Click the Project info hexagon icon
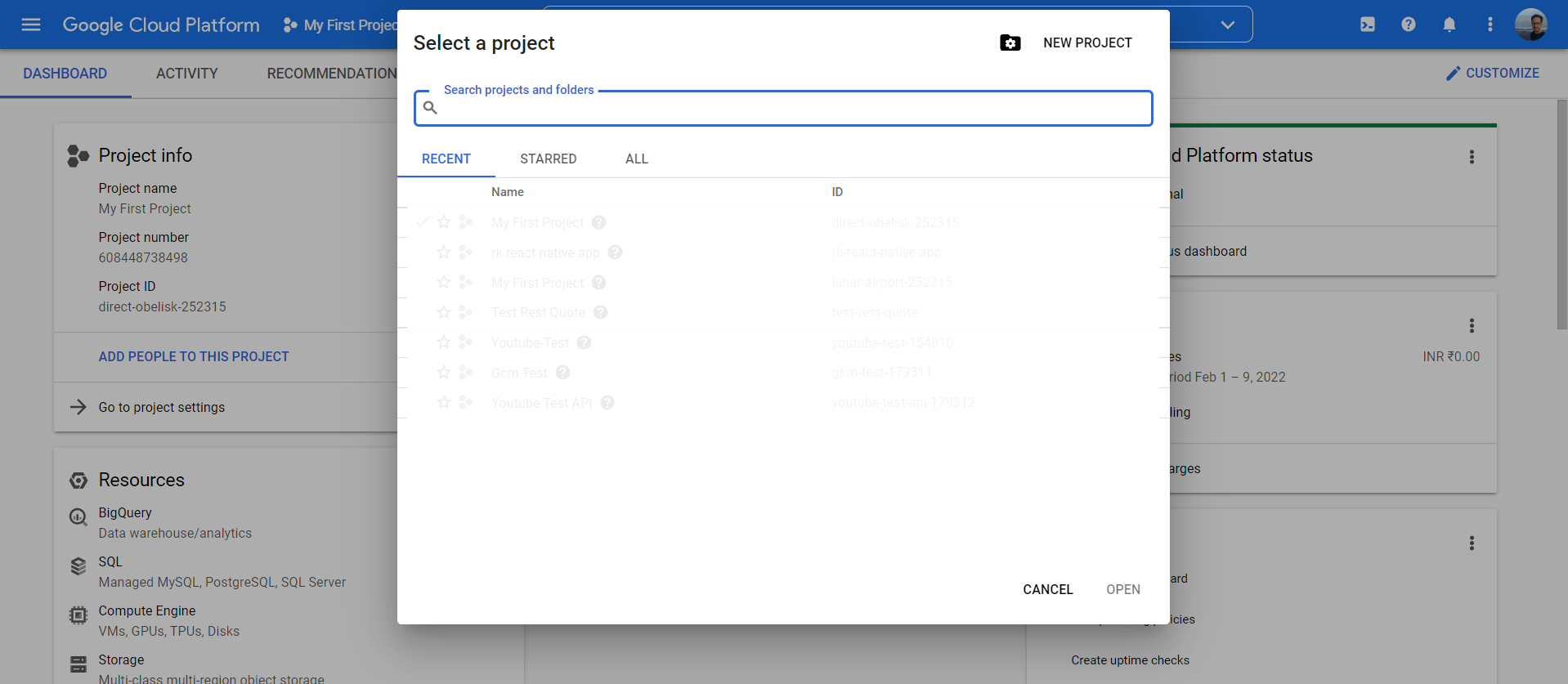Screen dimensions: 1568x684 click(78, 155)
